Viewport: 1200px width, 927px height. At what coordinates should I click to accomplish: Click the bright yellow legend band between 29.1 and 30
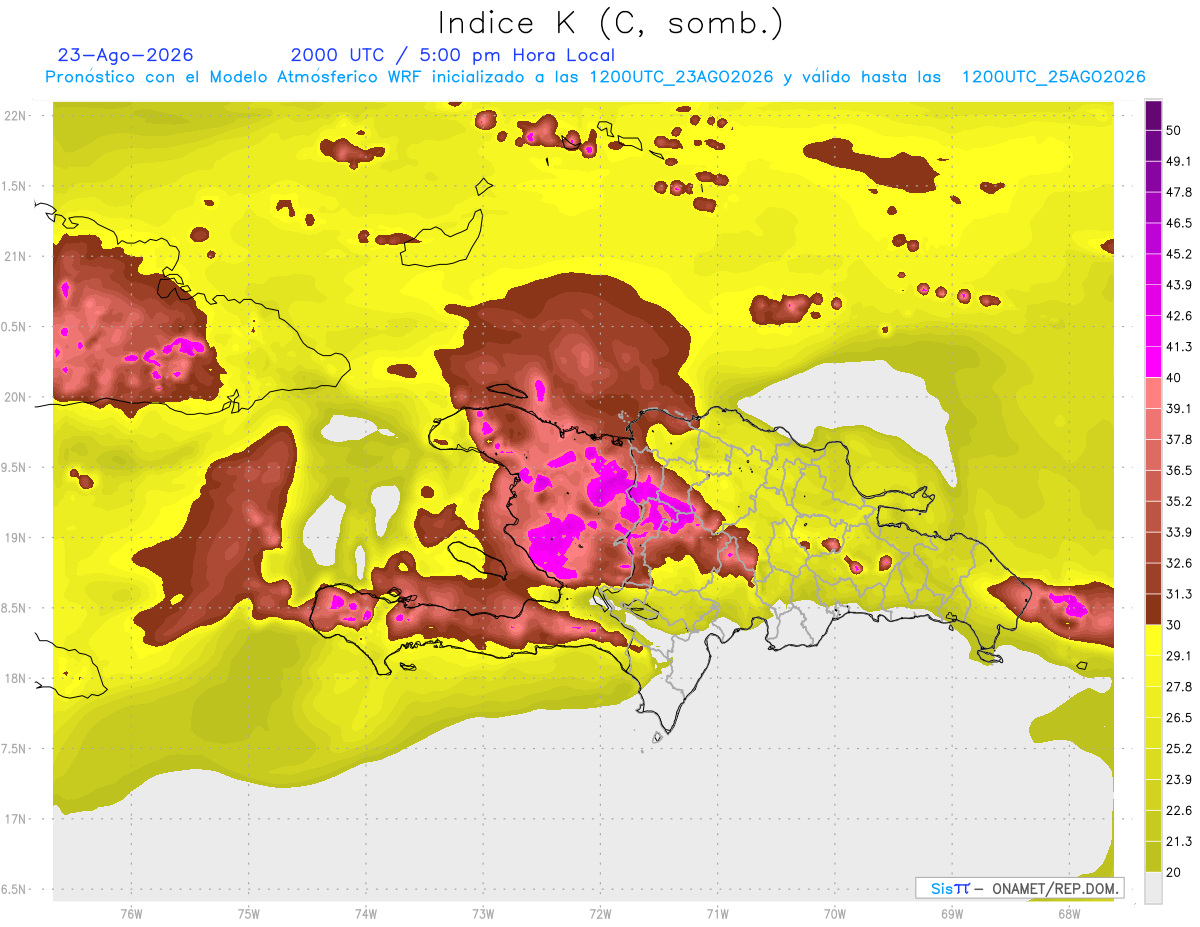pyautogui.click(x=1154, y=640)
